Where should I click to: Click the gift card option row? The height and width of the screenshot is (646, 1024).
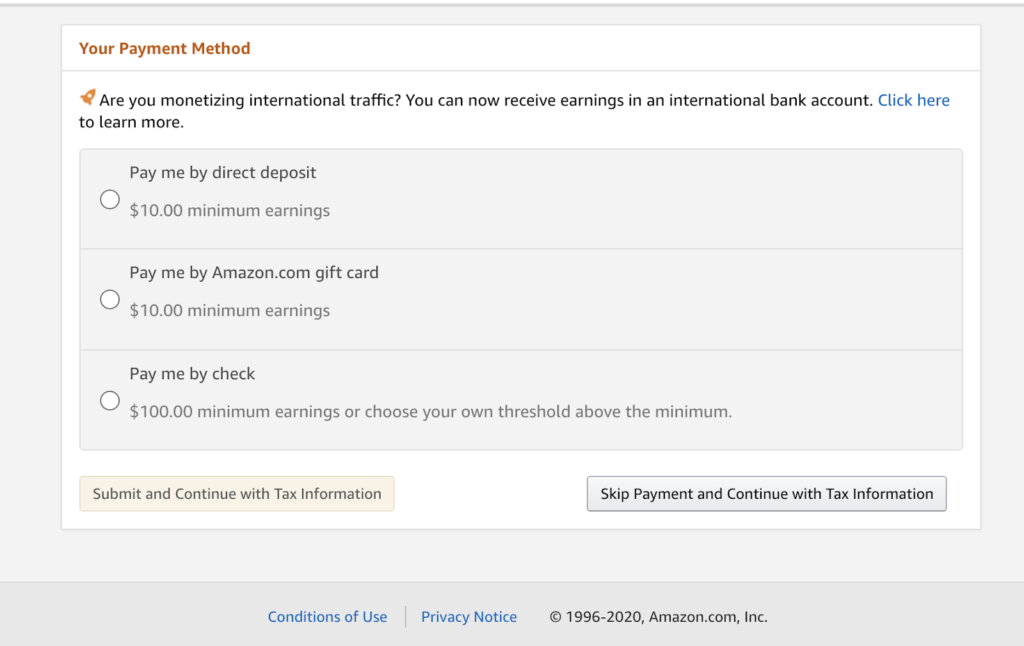(520, 298)
